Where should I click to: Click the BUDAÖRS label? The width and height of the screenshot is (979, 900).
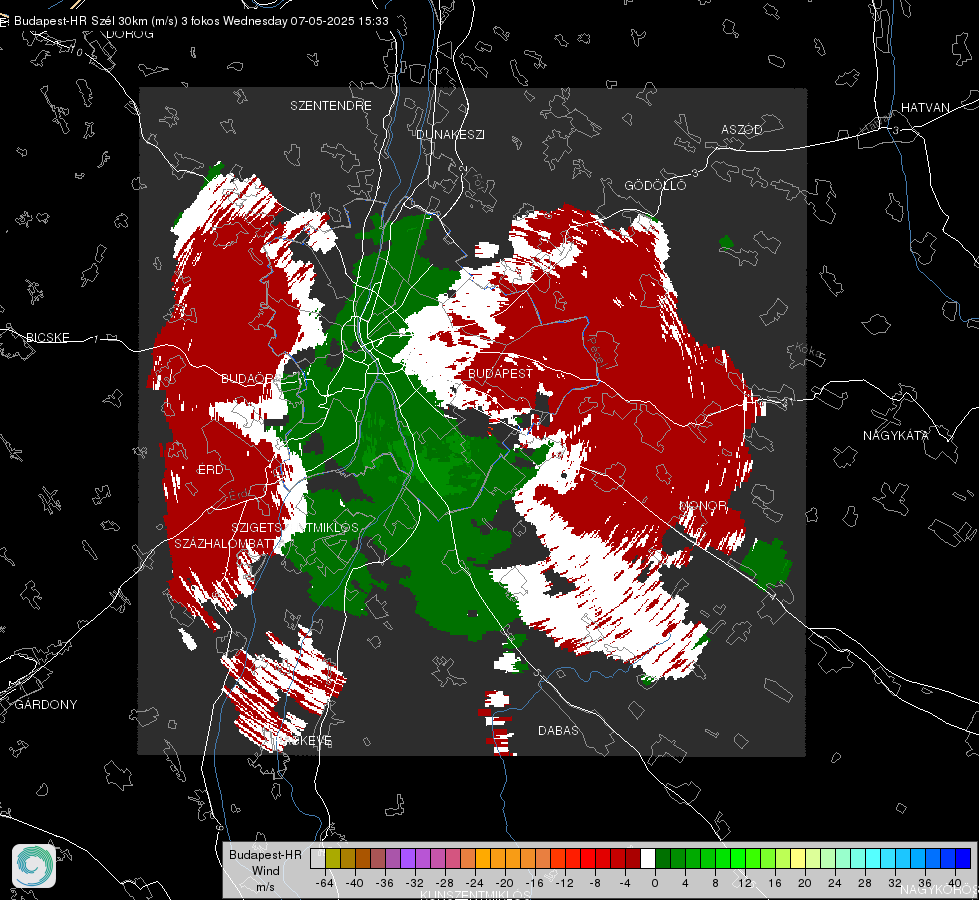248,378
